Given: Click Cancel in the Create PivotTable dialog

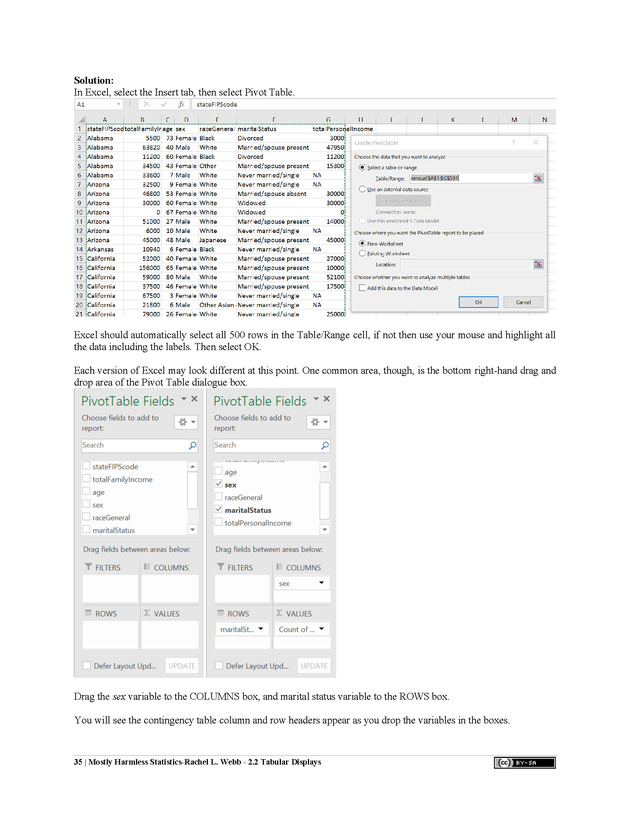Looking at the screenshot, I should (x=523, y=302).
